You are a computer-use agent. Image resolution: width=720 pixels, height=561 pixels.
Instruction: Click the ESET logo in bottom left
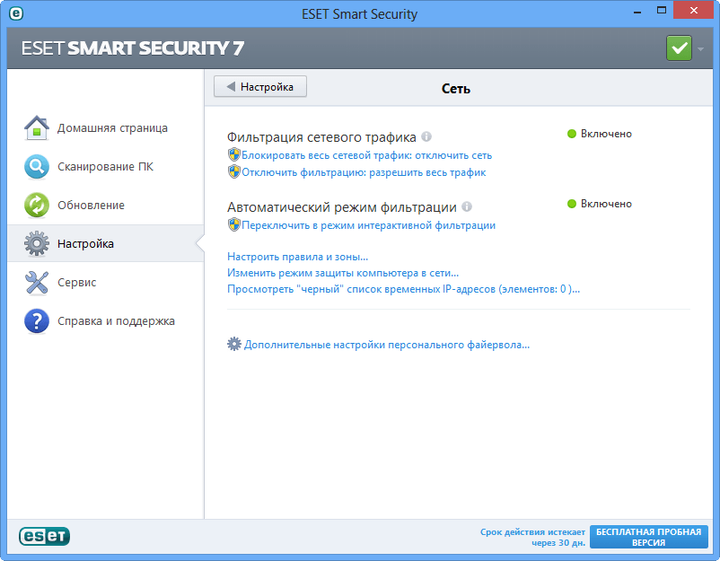(x=44, y=536)
